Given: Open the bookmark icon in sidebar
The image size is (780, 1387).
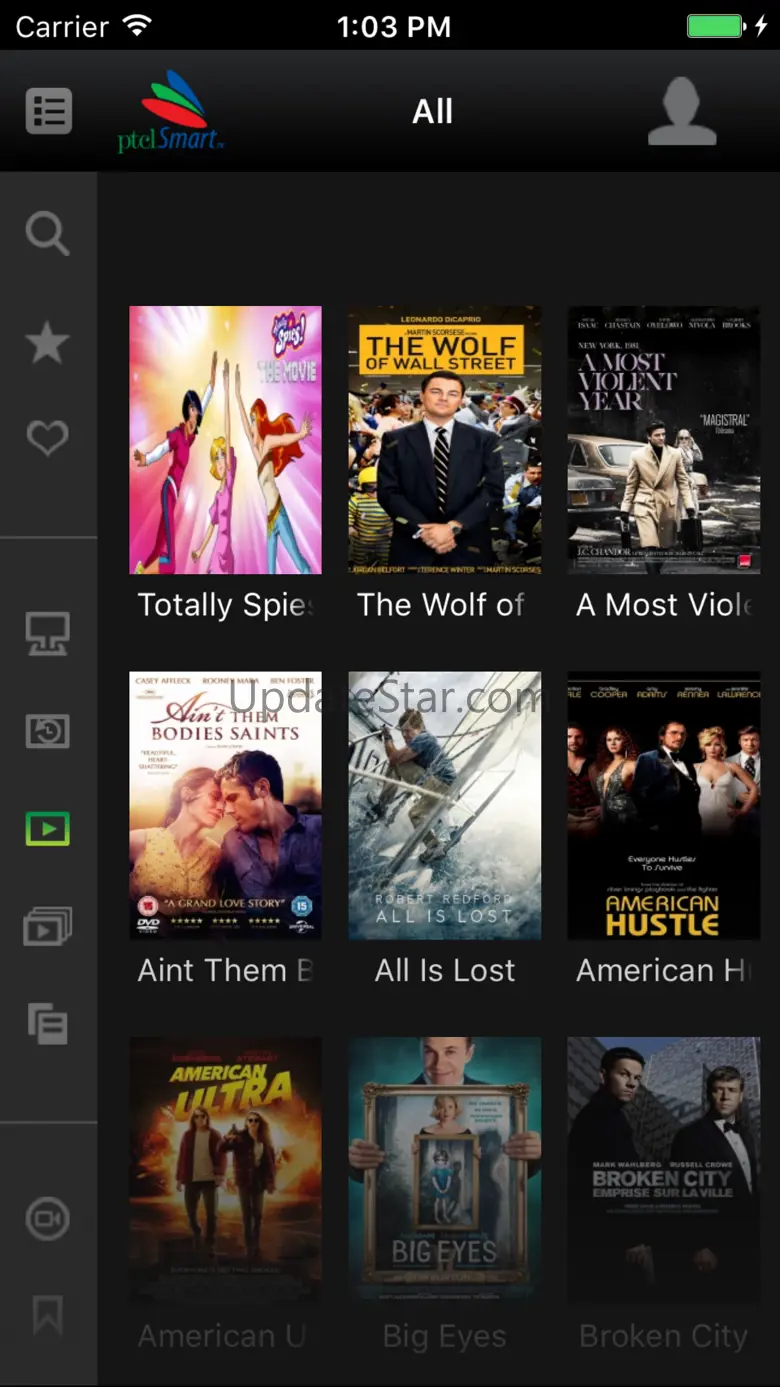Looking at the screenshot, I should pos(48,1314).
